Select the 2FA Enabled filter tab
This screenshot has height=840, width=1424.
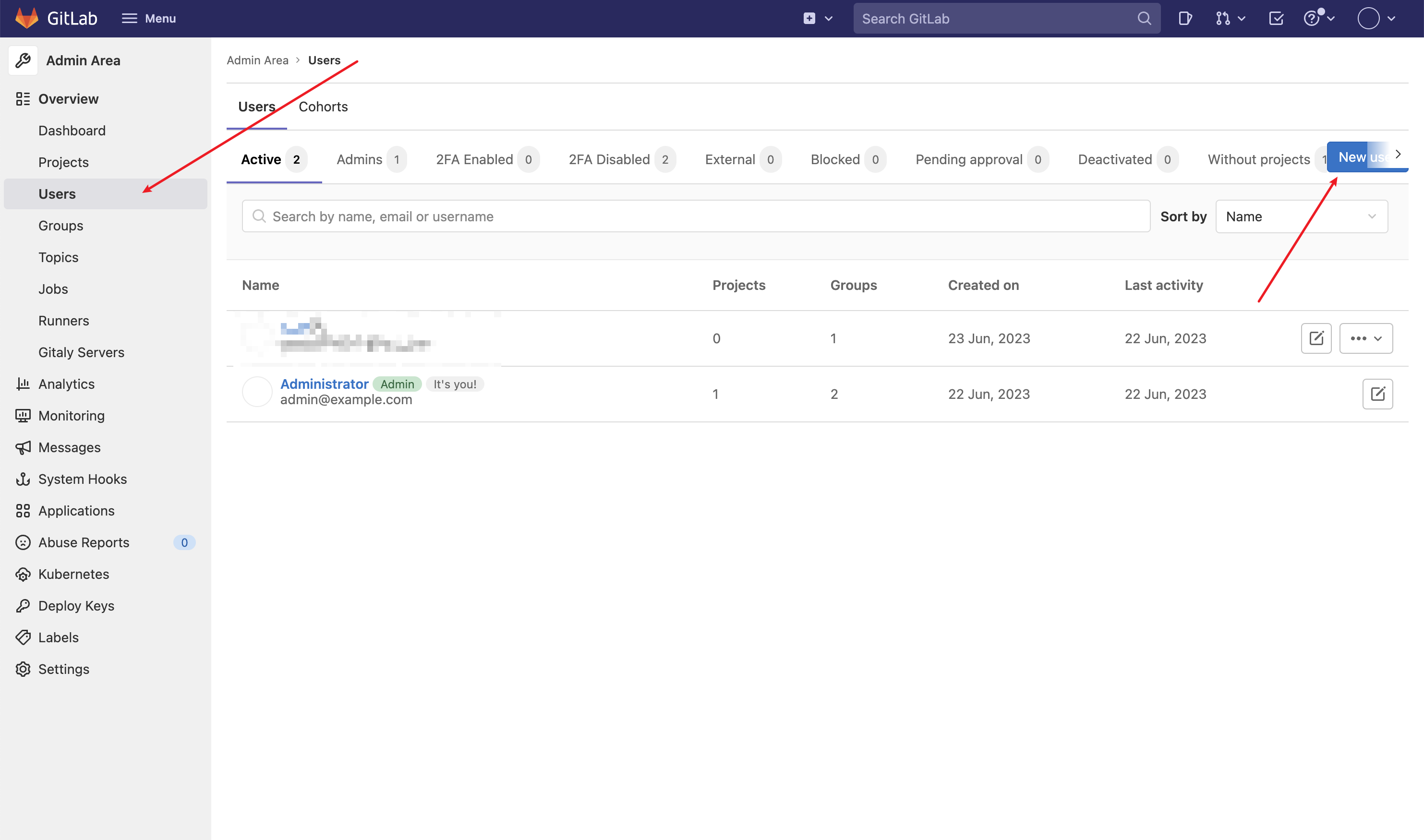point(487,160)
